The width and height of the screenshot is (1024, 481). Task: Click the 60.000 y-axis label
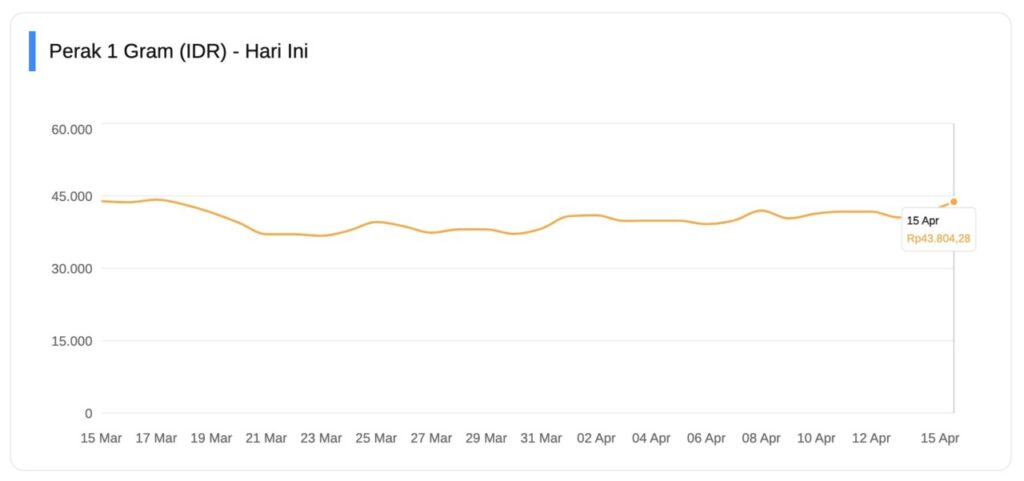[x=72, y=129]
